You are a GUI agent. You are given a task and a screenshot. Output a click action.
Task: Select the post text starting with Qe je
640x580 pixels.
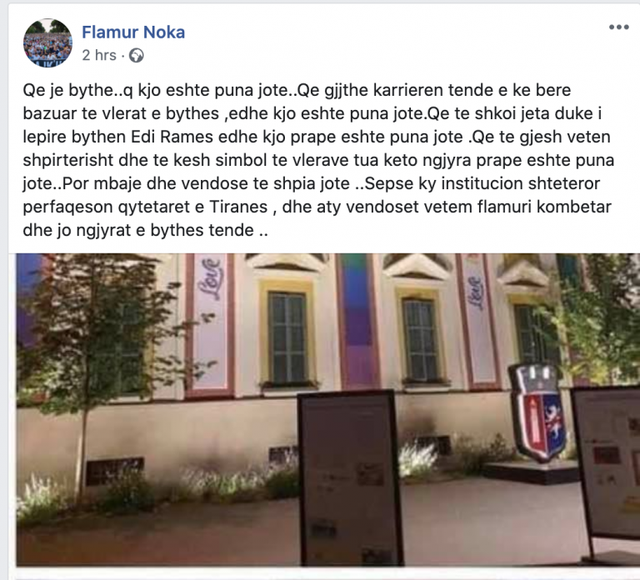318,160
